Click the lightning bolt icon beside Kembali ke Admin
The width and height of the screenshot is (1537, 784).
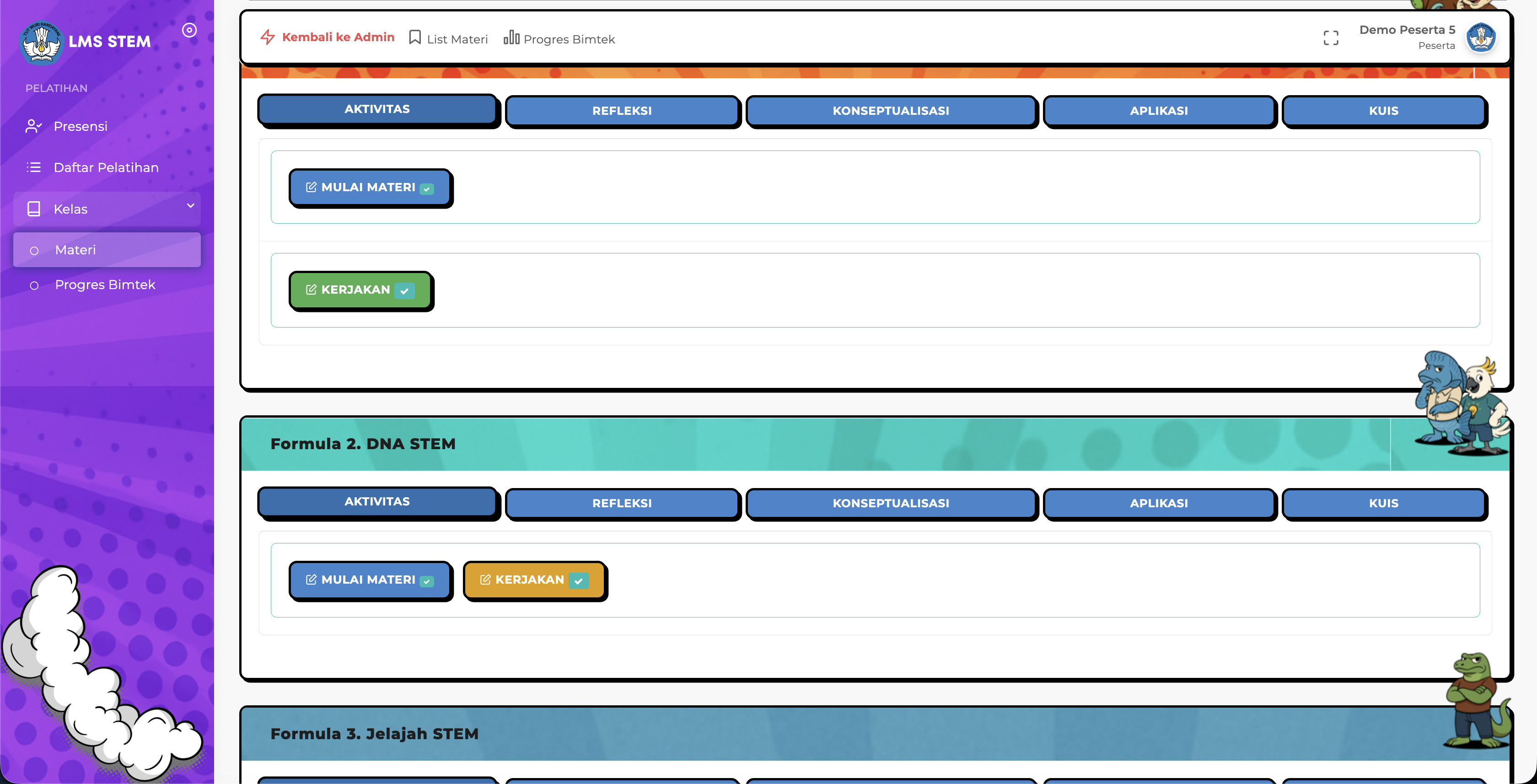click(267, 38)
